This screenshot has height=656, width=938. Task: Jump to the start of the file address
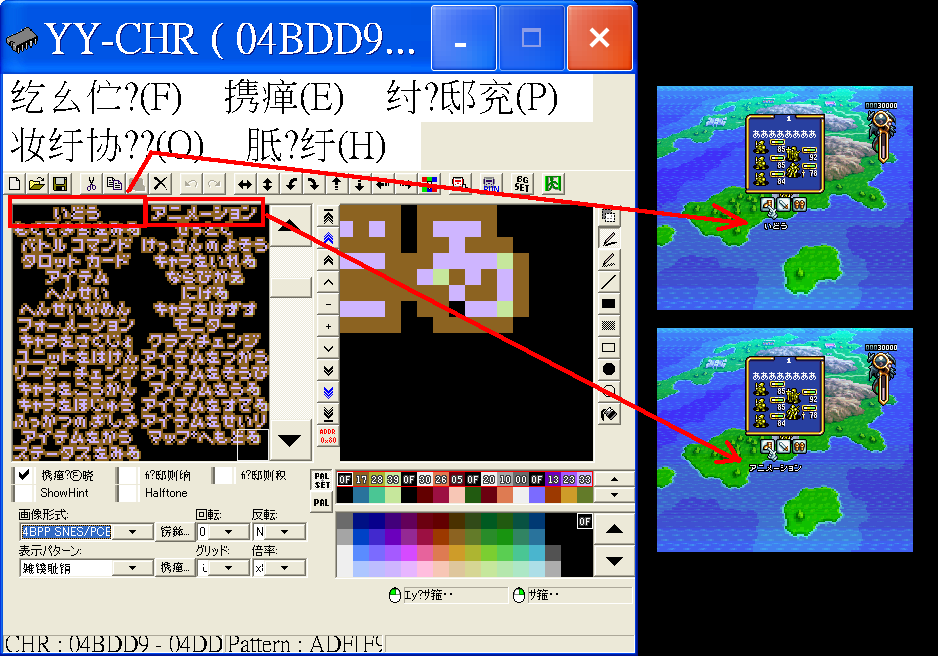[328, 216]
